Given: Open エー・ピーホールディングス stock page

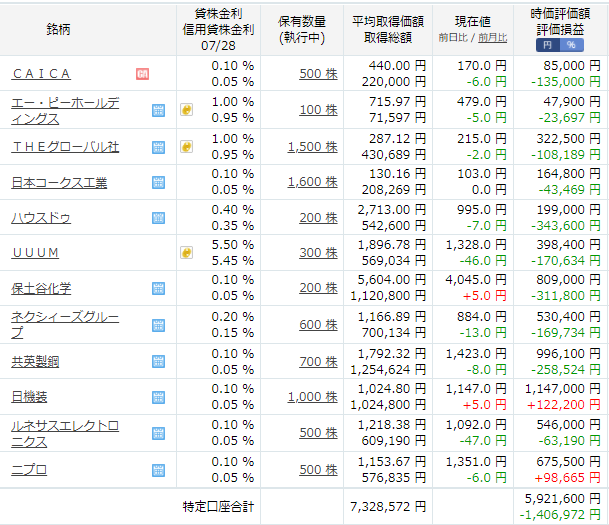Looking at the screenshot, I should 65,111.
